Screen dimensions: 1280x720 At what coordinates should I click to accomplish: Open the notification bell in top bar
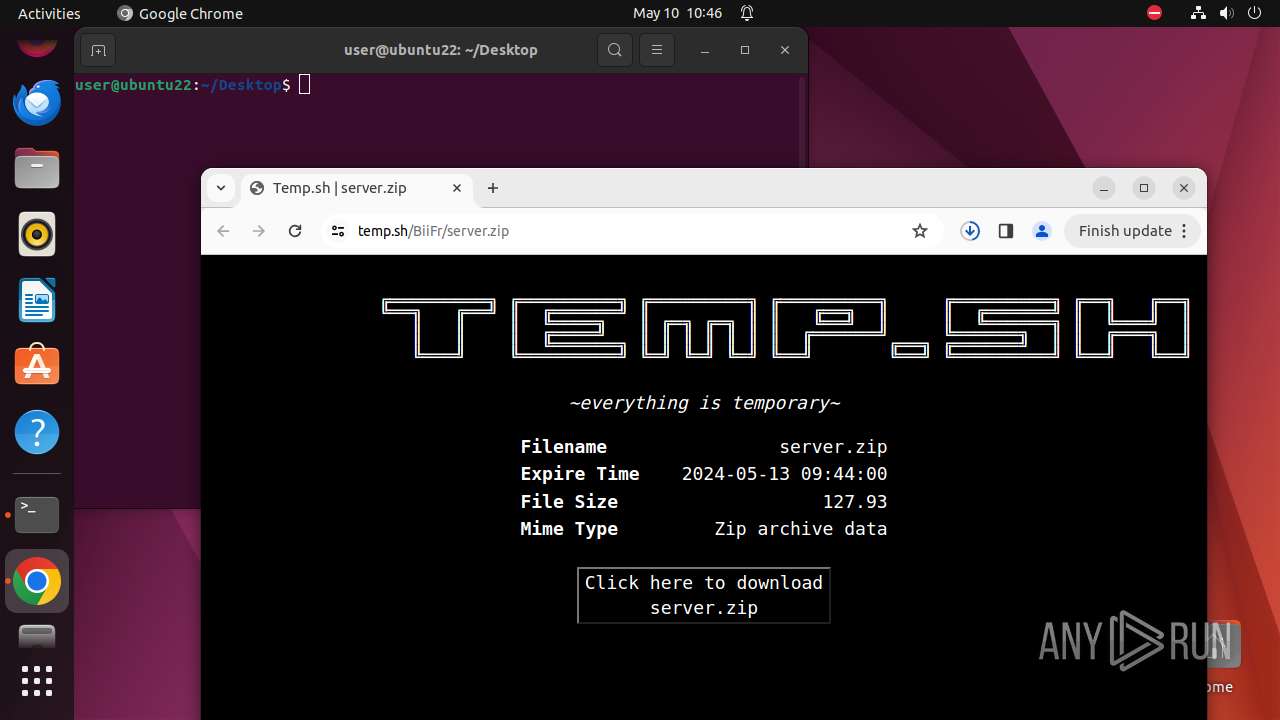click(747, 13)
